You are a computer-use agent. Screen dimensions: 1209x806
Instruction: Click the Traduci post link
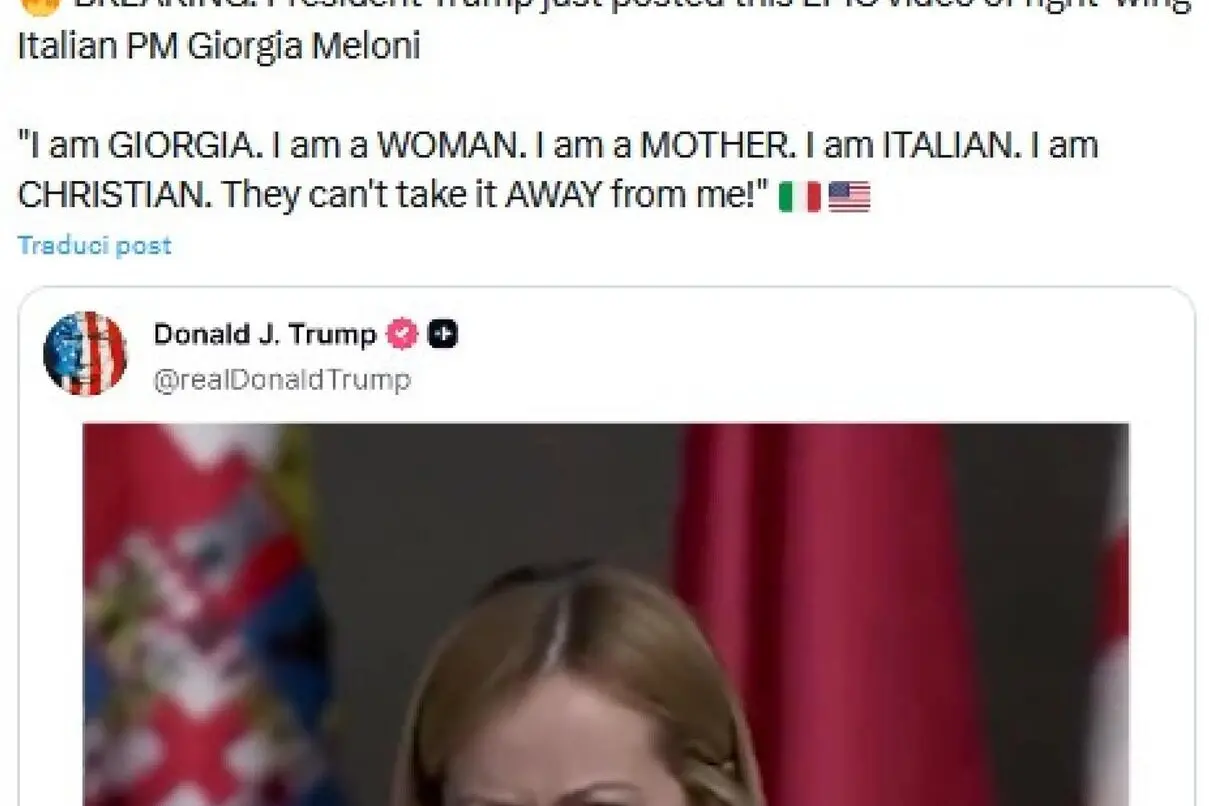[x=95, y=246]
